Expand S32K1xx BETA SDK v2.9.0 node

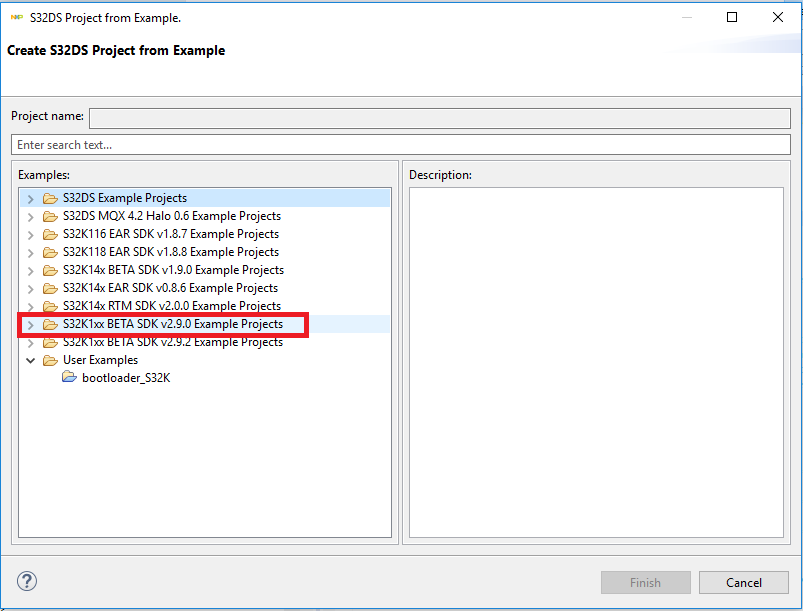[x=31, y=325]
